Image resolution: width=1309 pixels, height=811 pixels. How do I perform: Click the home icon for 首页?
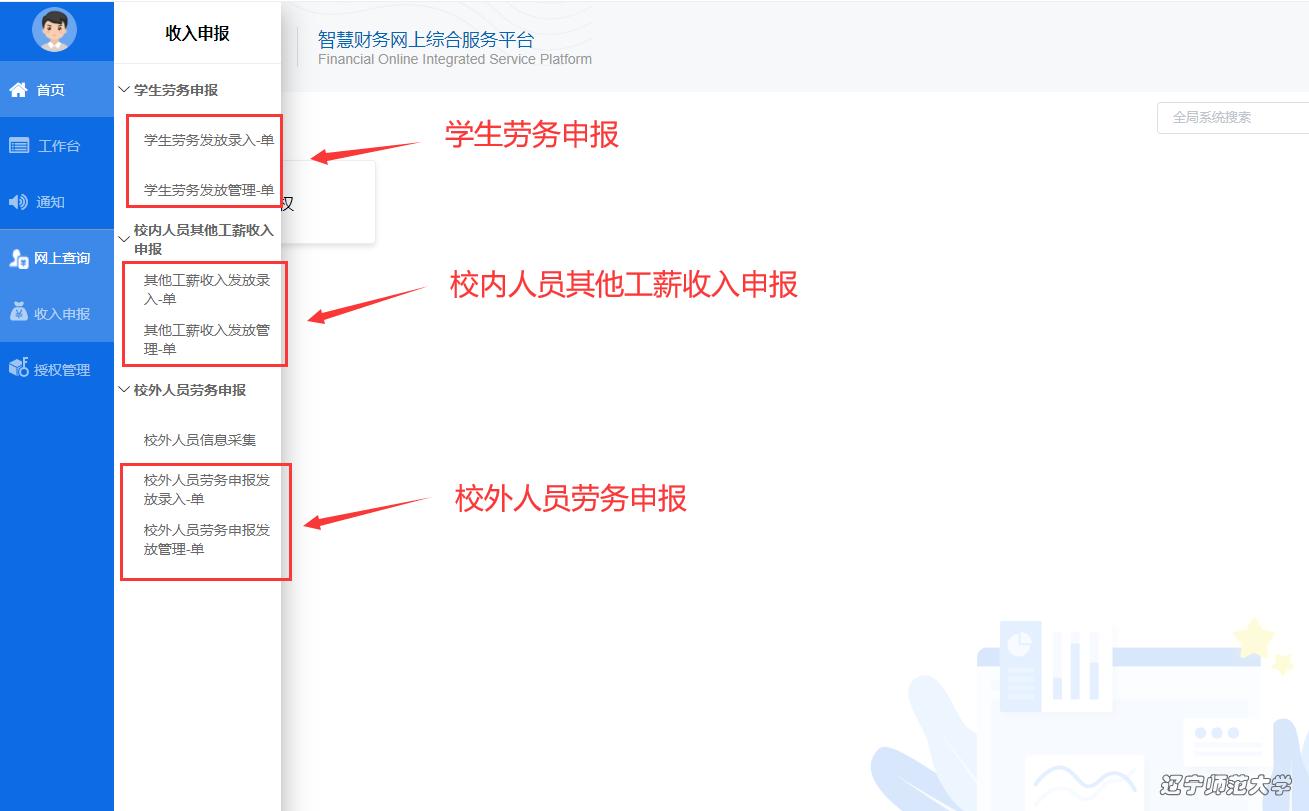(x=18, y=90)
